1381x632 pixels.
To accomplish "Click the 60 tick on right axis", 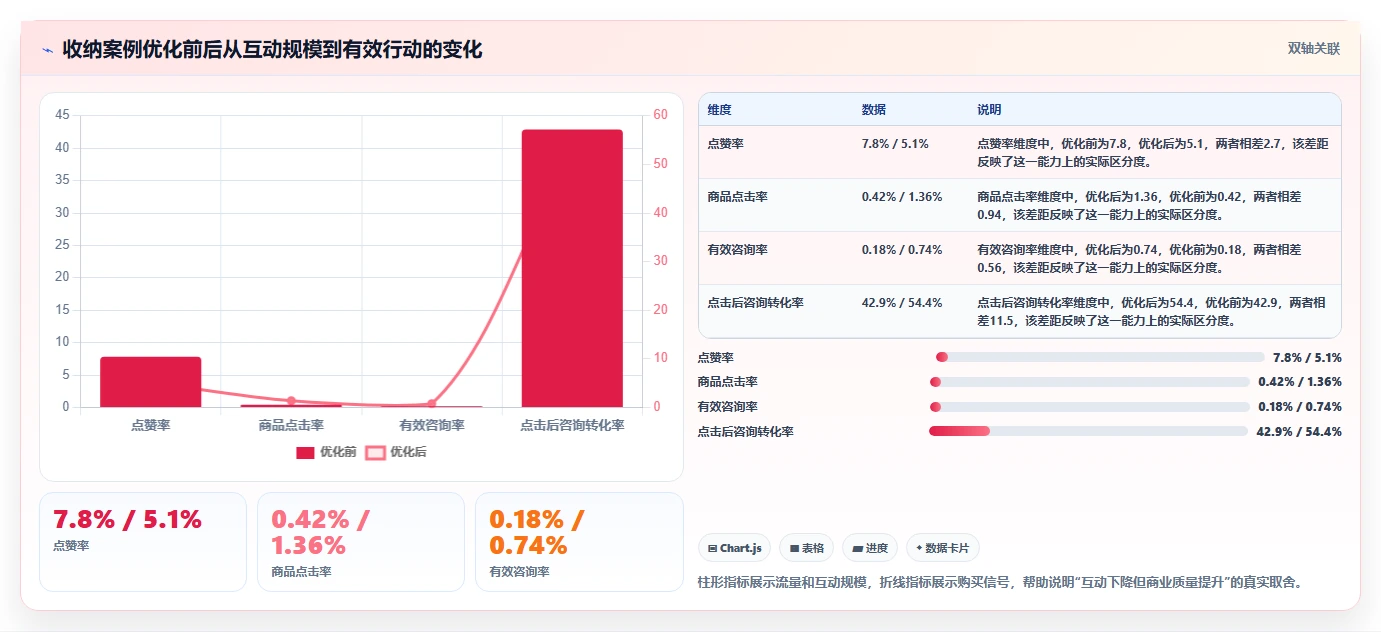I will [660, 115].
